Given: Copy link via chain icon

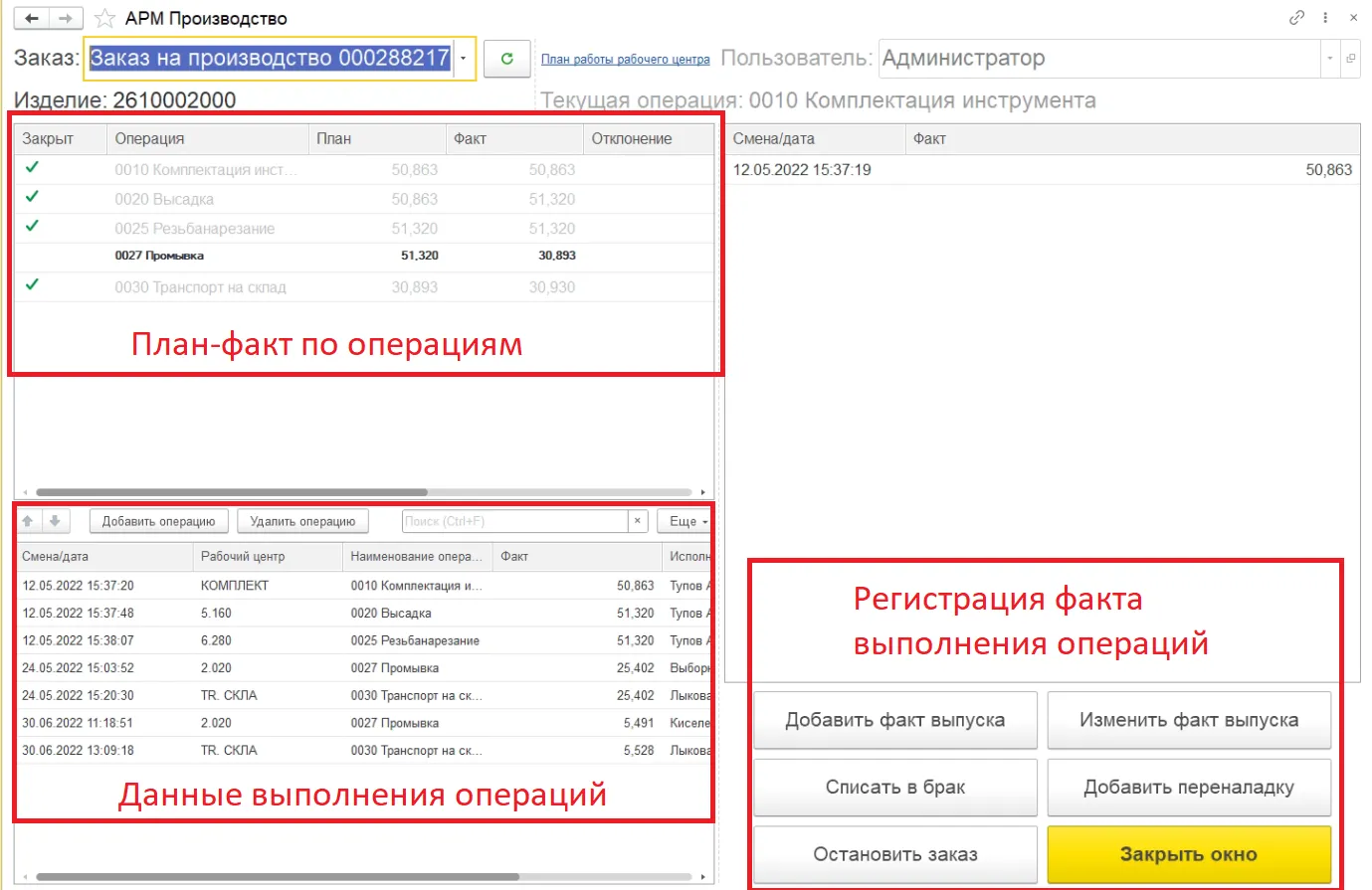Looking at the screenshot, I should point(1296,18).
